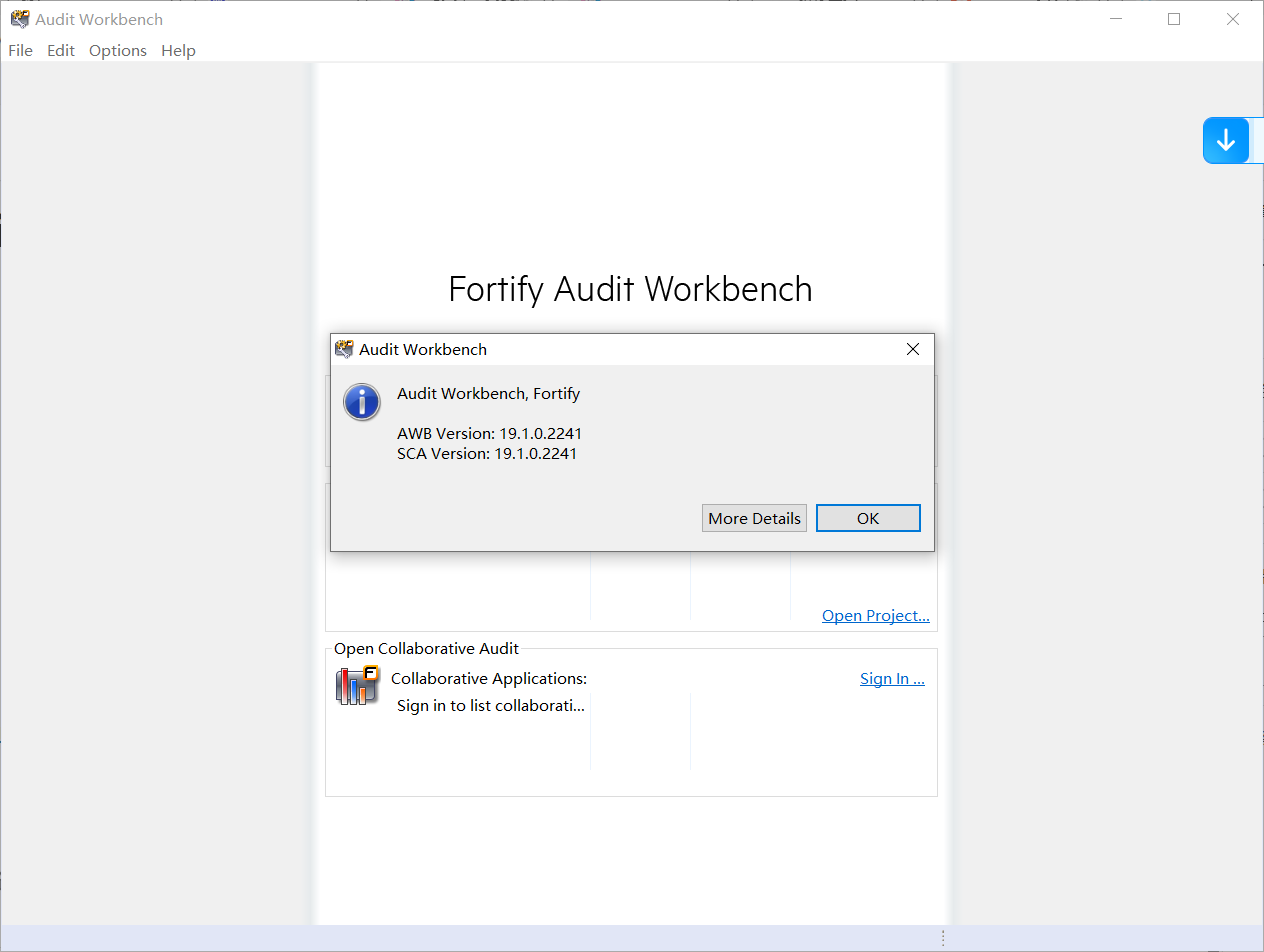
Task: Open the Options menu
Action: click(x=118, y=51)
